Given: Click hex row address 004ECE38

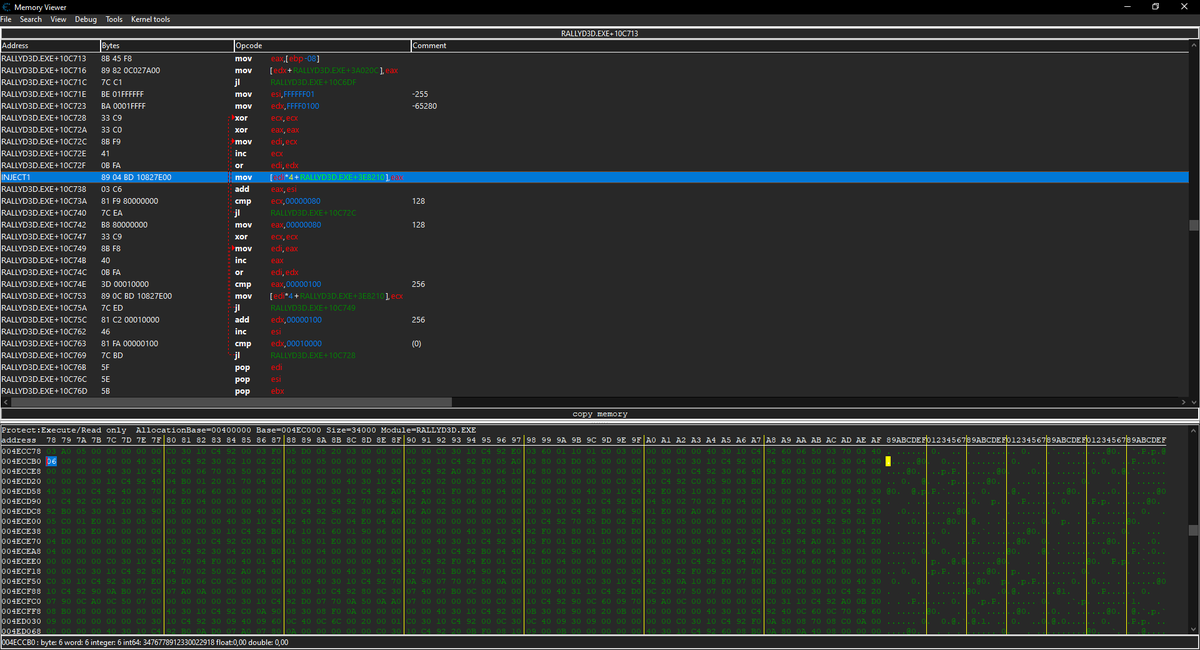Looking at the screenshot, I should (20, 531).
